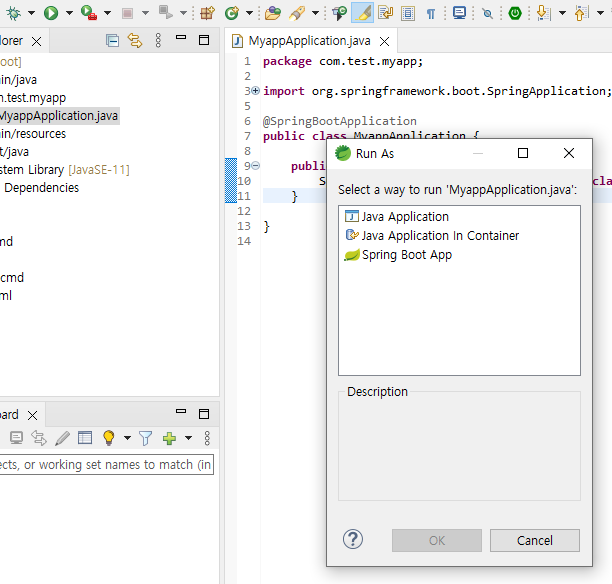
Task: Select the System Library JavaSE-11 node
Action: [x=64, y=170]
